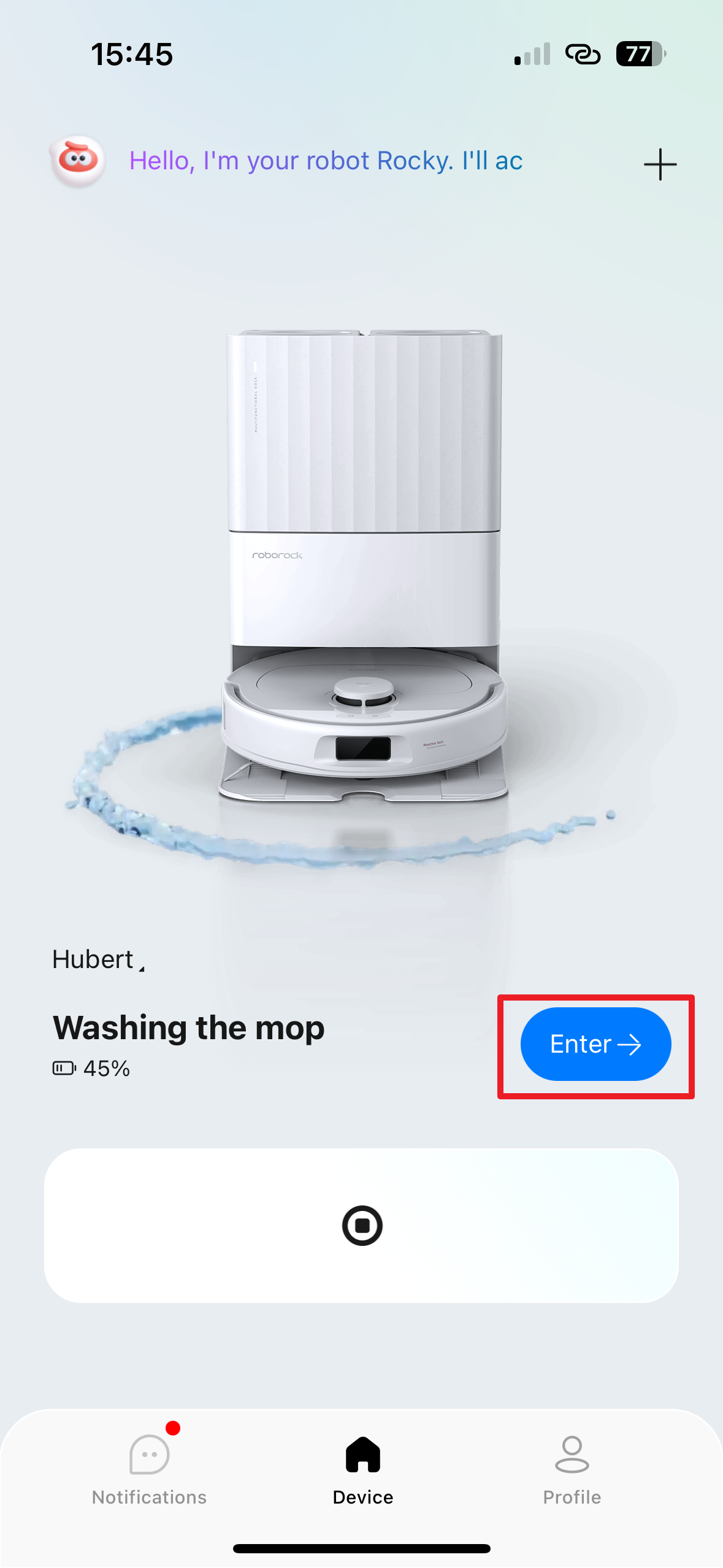Open device selector arrow beside Hubert

tap(142, 969)
